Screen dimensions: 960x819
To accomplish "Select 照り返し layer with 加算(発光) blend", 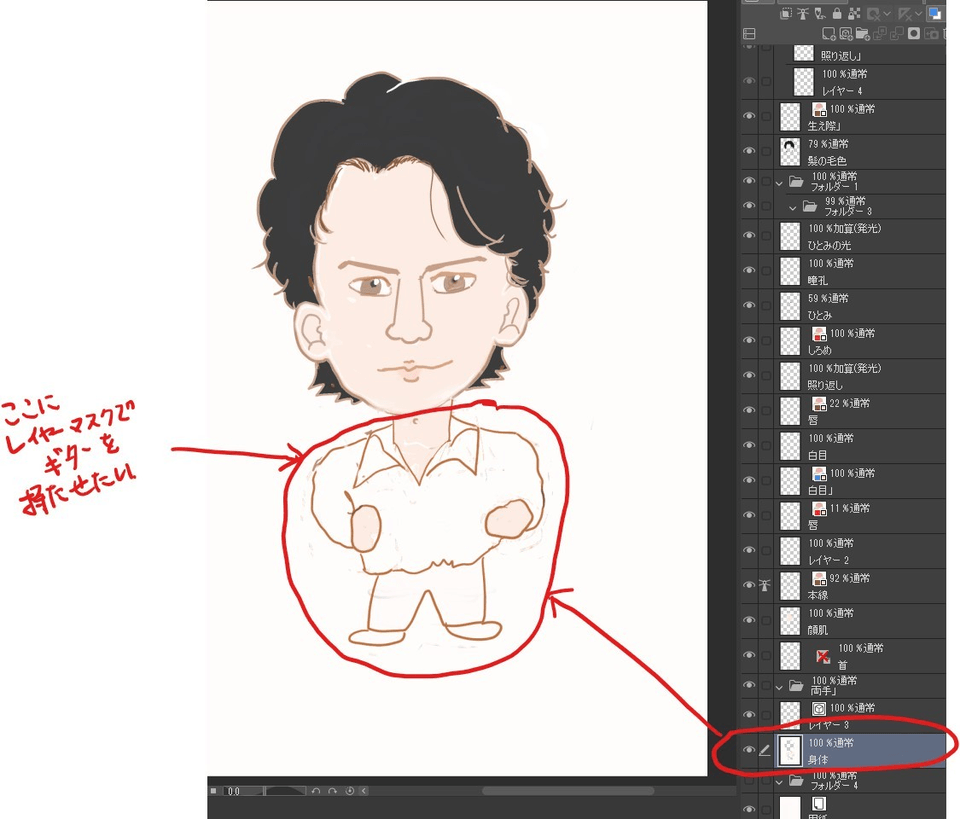I will [860, 376].
